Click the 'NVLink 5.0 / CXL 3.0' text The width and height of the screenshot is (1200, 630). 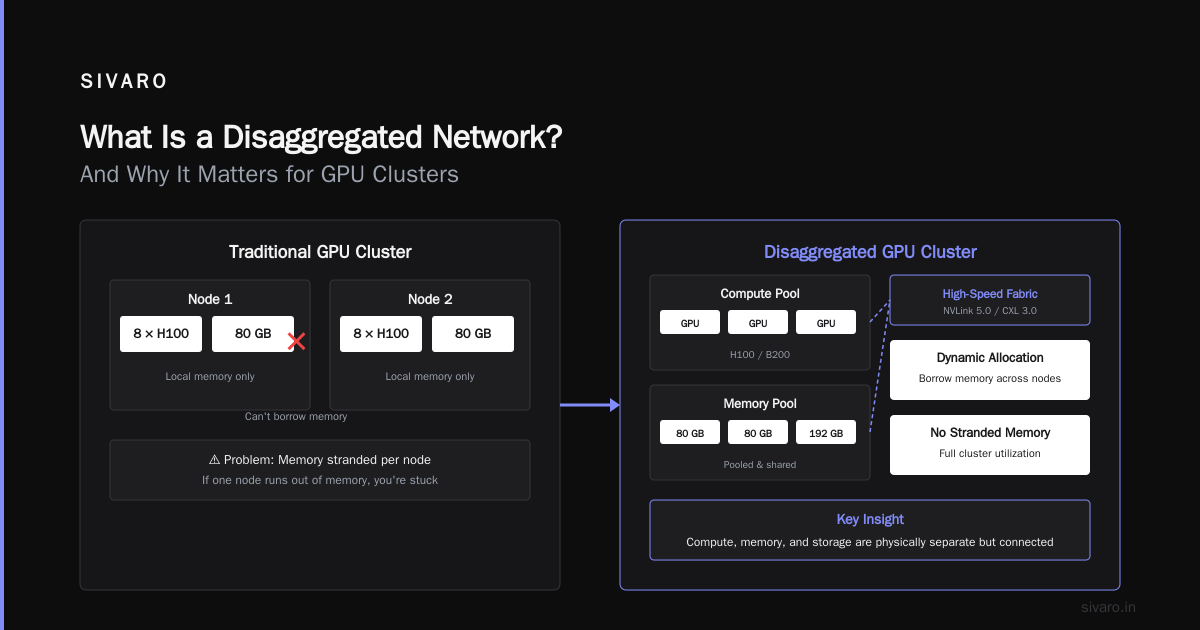990,311
